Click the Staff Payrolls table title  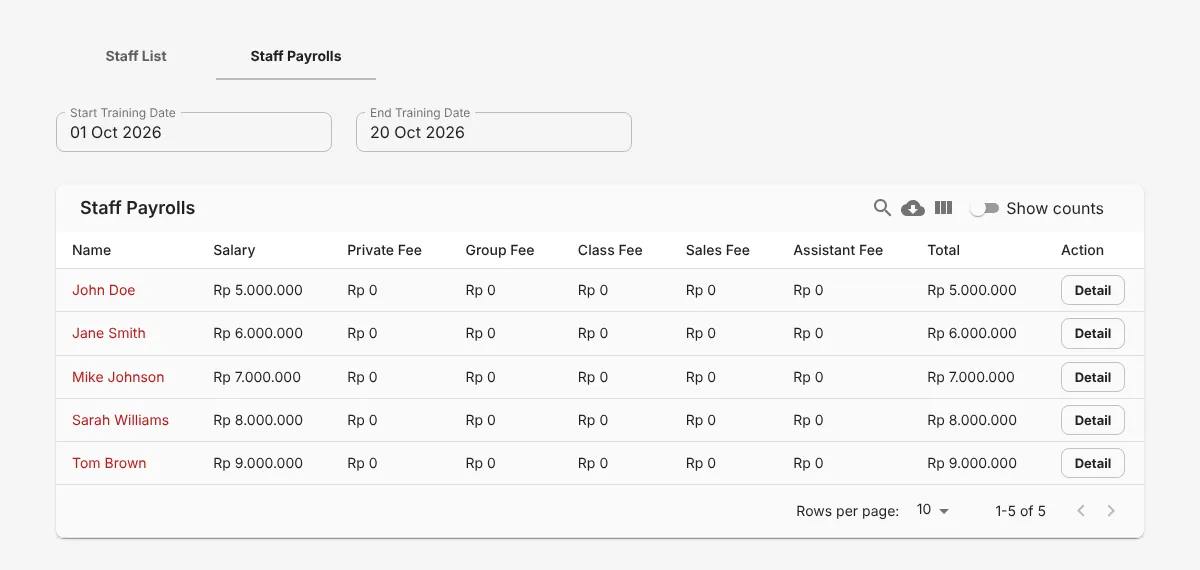click(138, 208)
